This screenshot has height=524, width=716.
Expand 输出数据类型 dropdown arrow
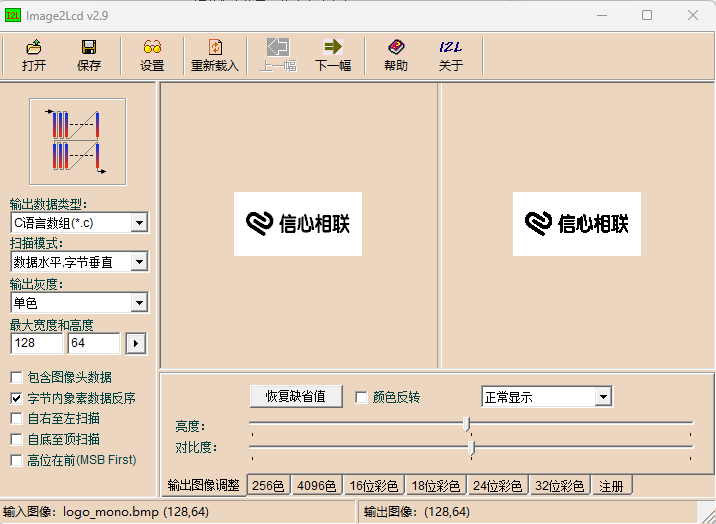[x=139, y=223]
